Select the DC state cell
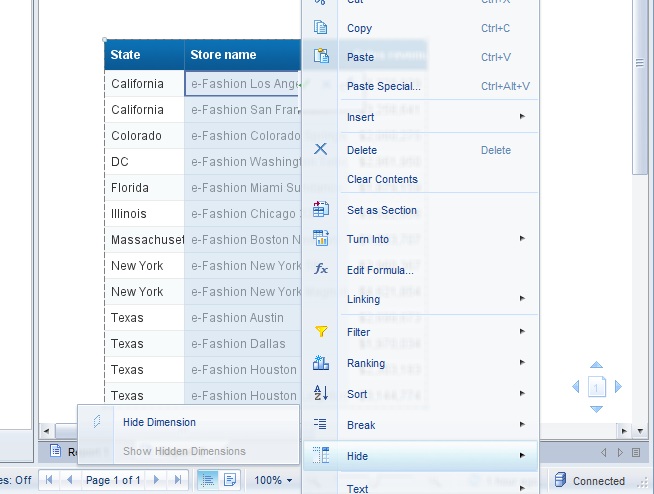 click(144, 161)
